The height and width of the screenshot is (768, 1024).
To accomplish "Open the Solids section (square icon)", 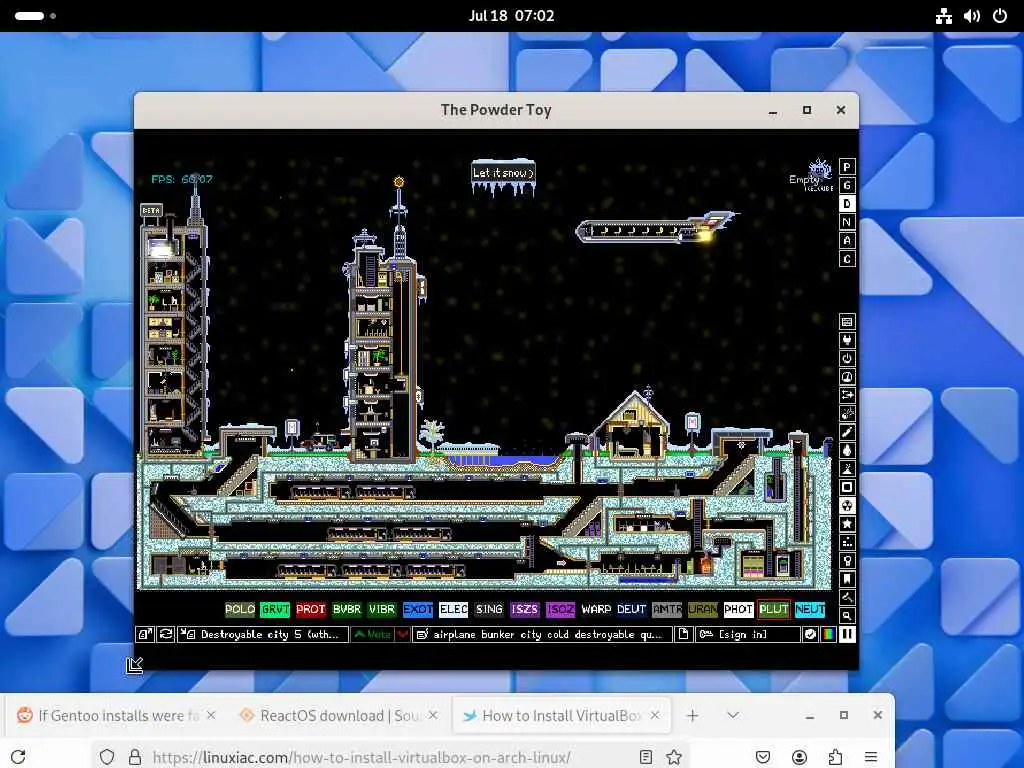I will [847, 487].
